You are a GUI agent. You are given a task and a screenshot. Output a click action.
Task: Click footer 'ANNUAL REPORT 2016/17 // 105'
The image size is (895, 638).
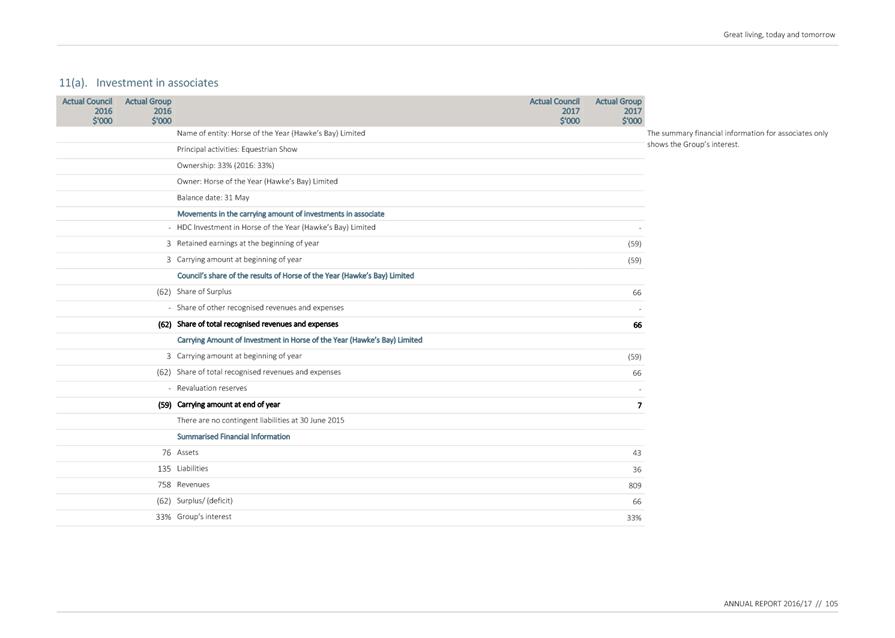point(781,604)
